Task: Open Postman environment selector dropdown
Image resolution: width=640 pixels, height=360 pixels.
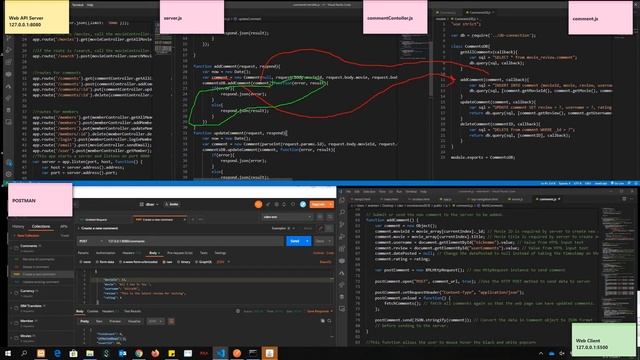Action: tap(287, 217)
